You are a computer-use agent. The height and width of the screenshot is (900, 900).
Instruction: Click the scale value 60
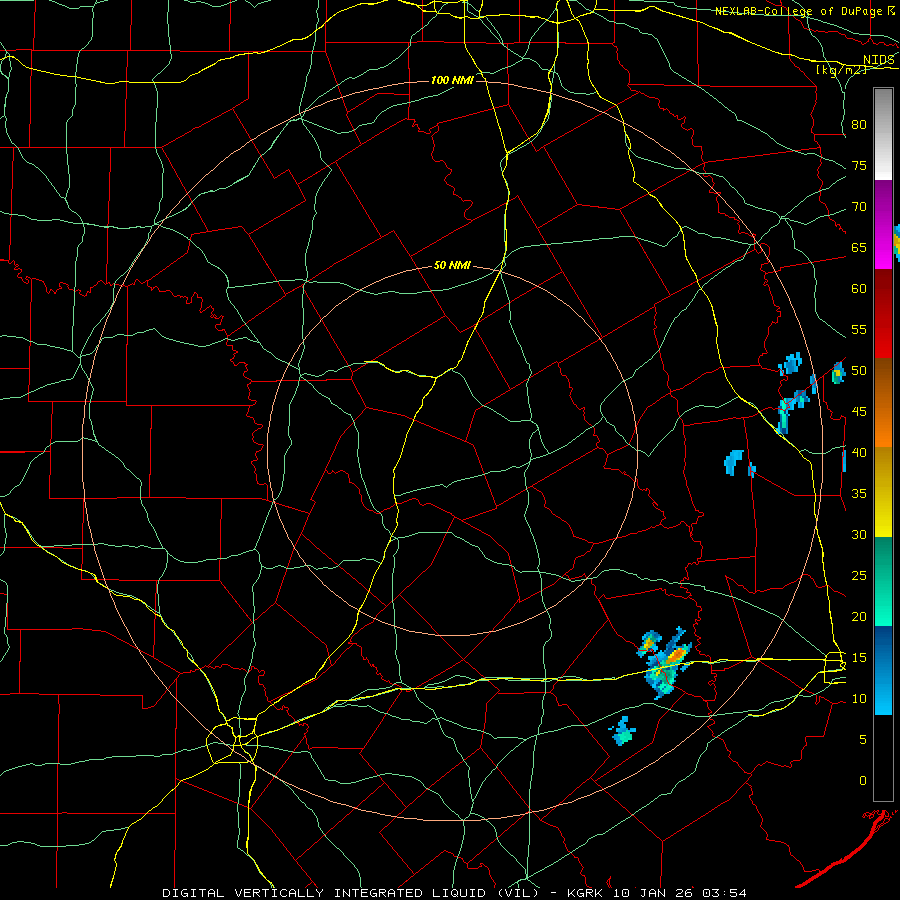click(859, 288)
